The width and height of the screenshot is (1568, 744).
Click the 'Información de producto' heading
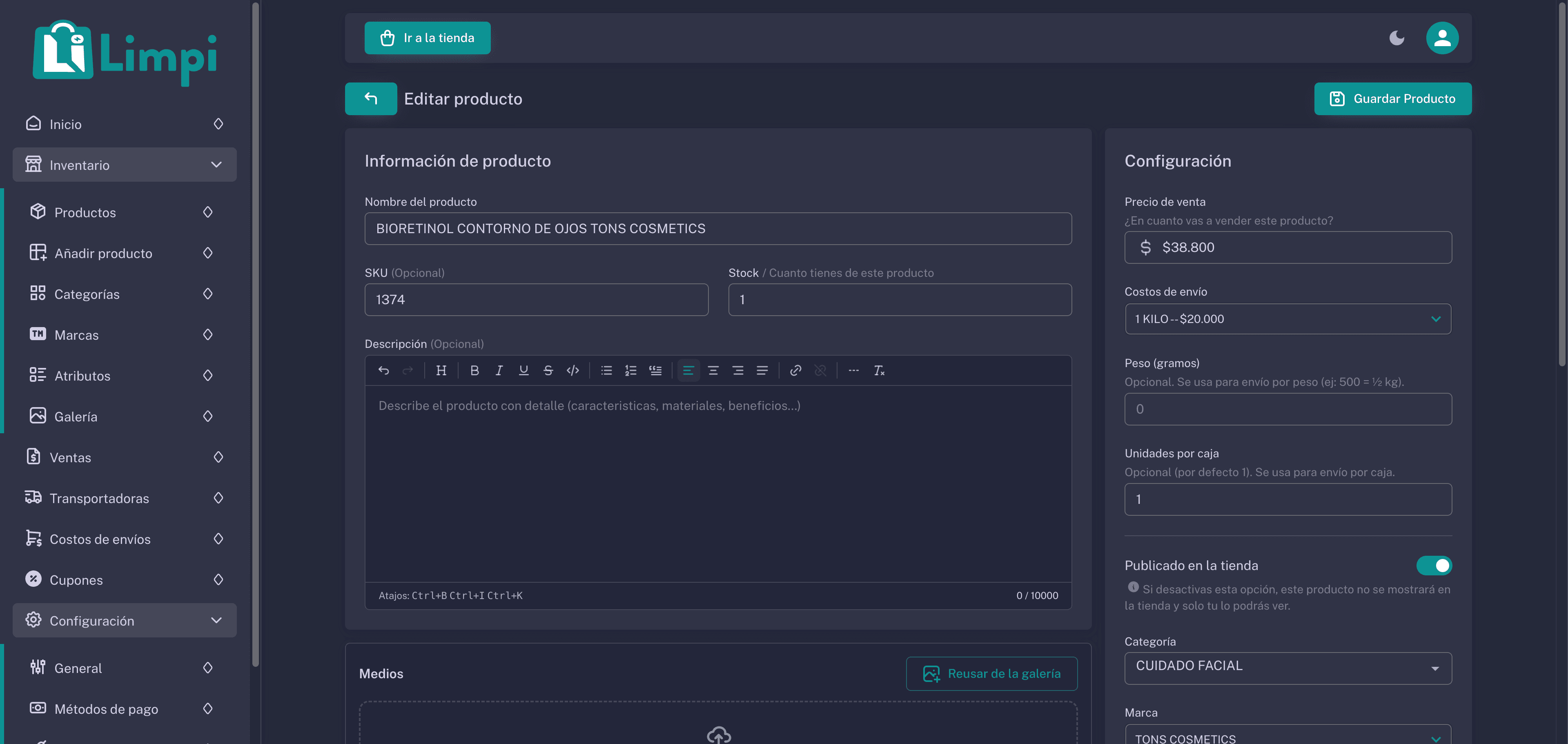click(458, 161)
